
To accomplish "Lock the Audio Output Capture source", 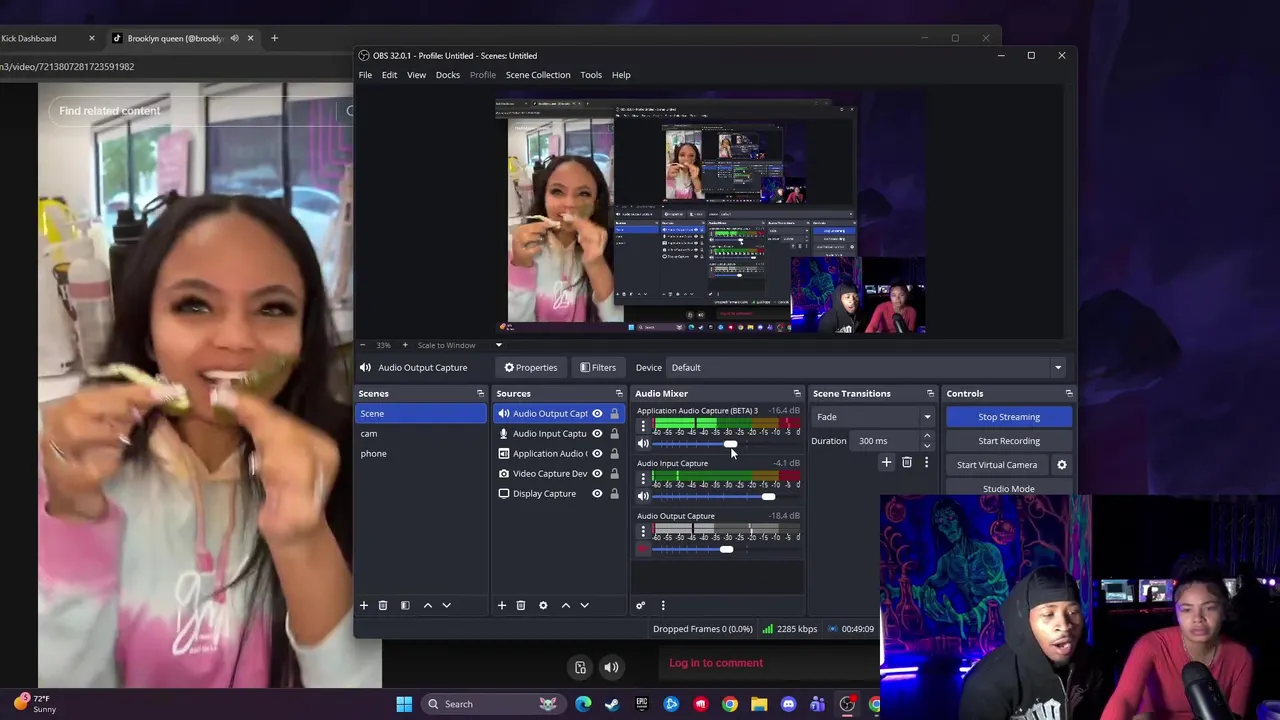I will [x=614, y=413].
